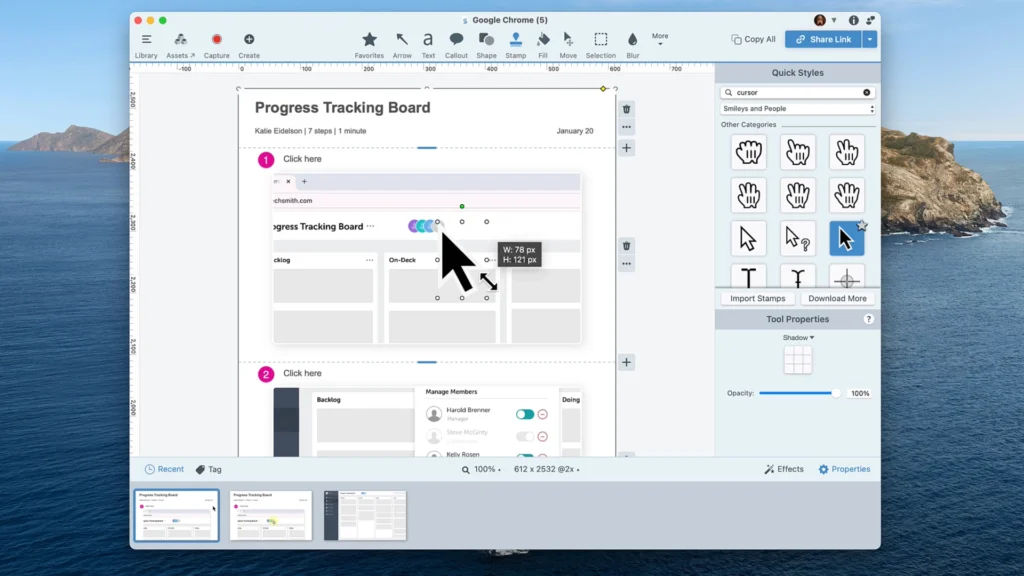Choose the crosshair cursor stamp

coord(846,278)
